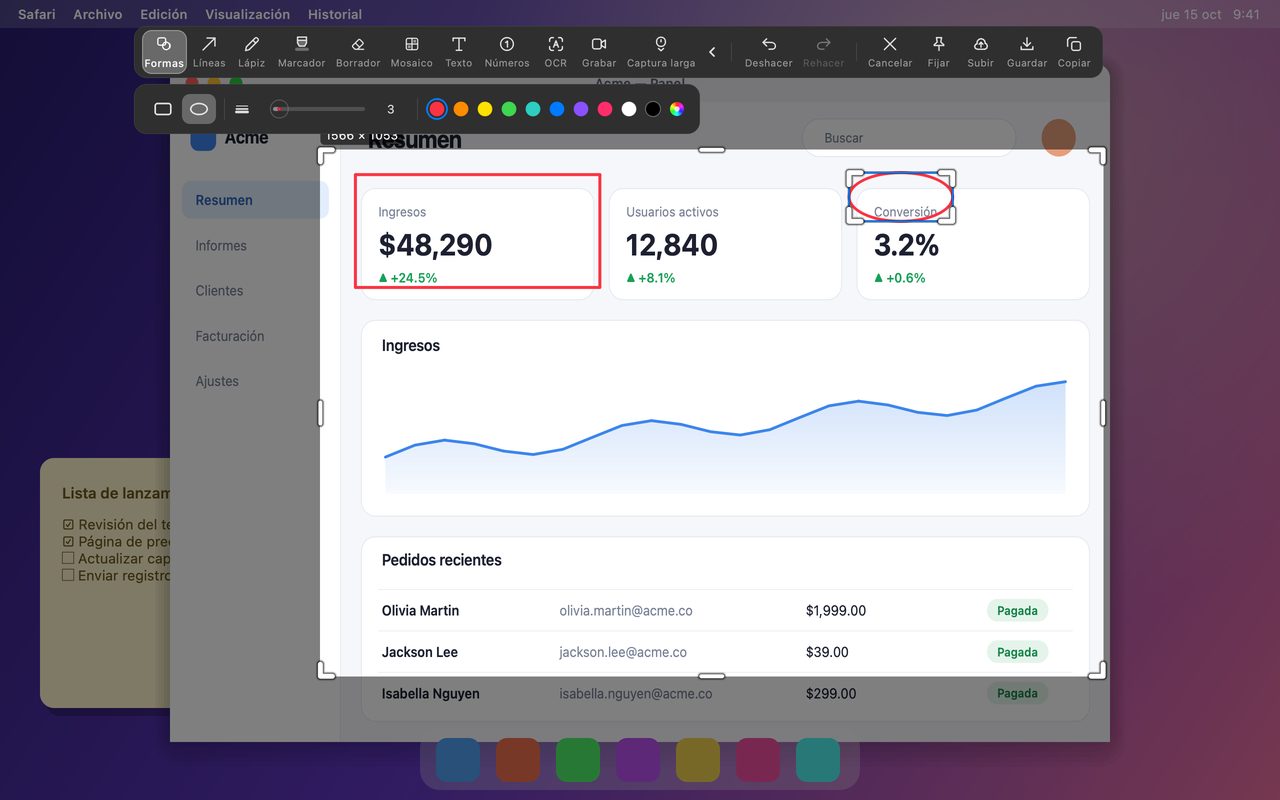
Task: Click the Buscar search field
Action: click(908, 138)
